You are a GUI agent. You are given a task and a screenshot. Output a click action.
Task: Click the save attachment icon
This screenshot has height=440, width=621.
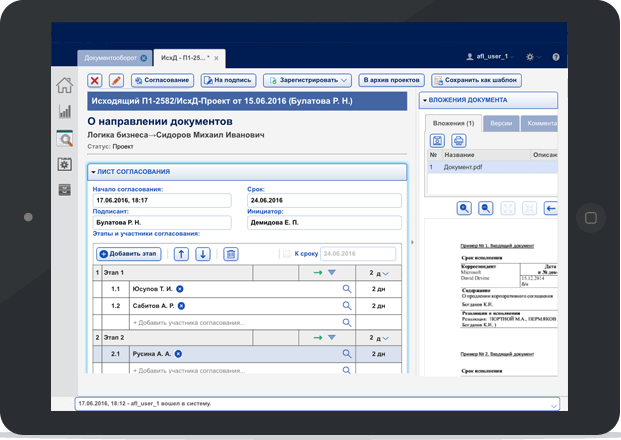pos(437,141)
